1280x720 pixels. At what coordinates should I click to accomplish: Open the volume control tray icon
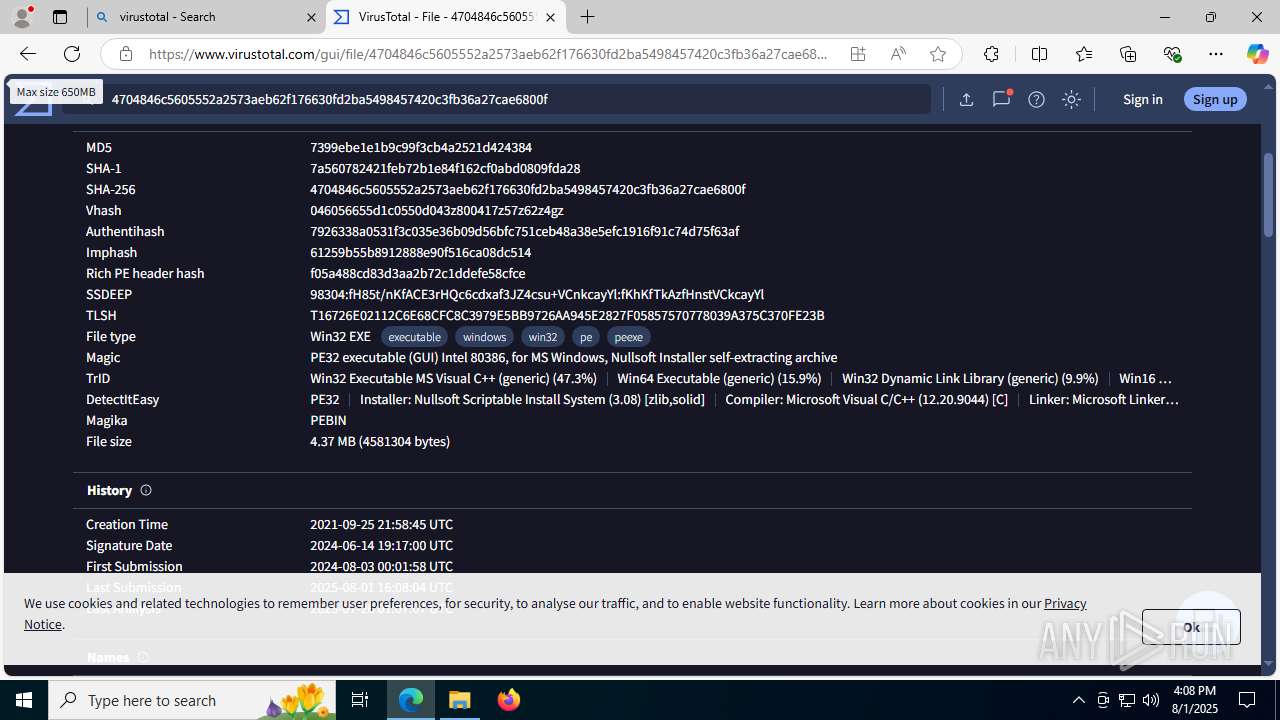click(1151, 700)
